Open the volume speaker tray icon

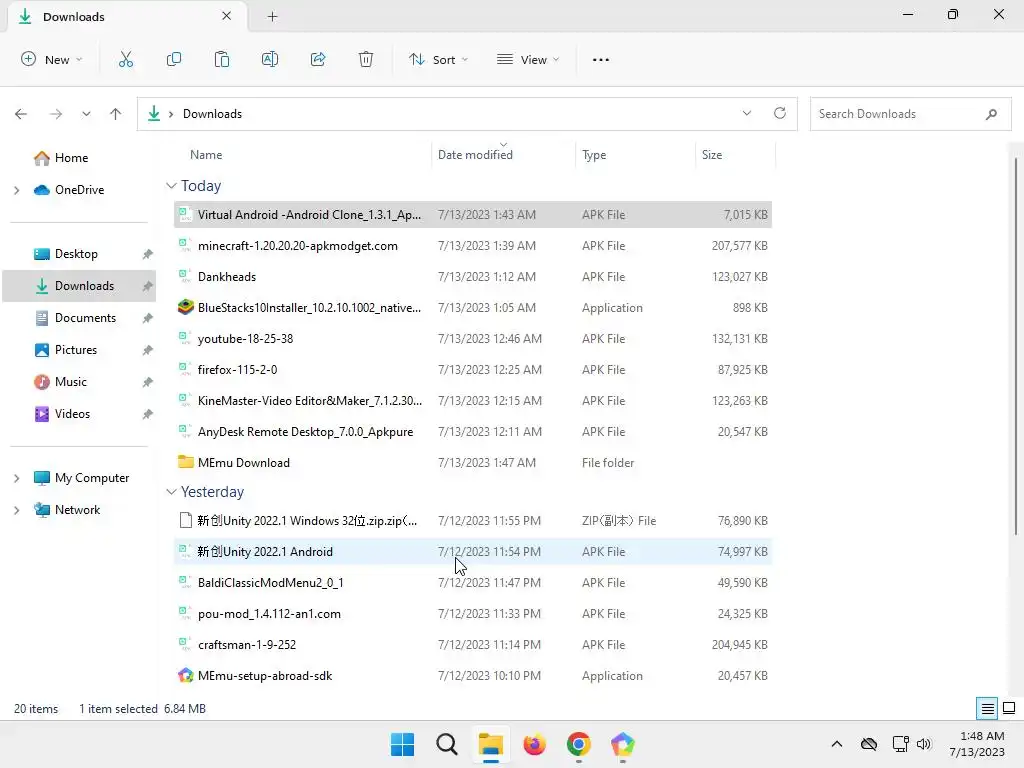[x=923, y=744]
